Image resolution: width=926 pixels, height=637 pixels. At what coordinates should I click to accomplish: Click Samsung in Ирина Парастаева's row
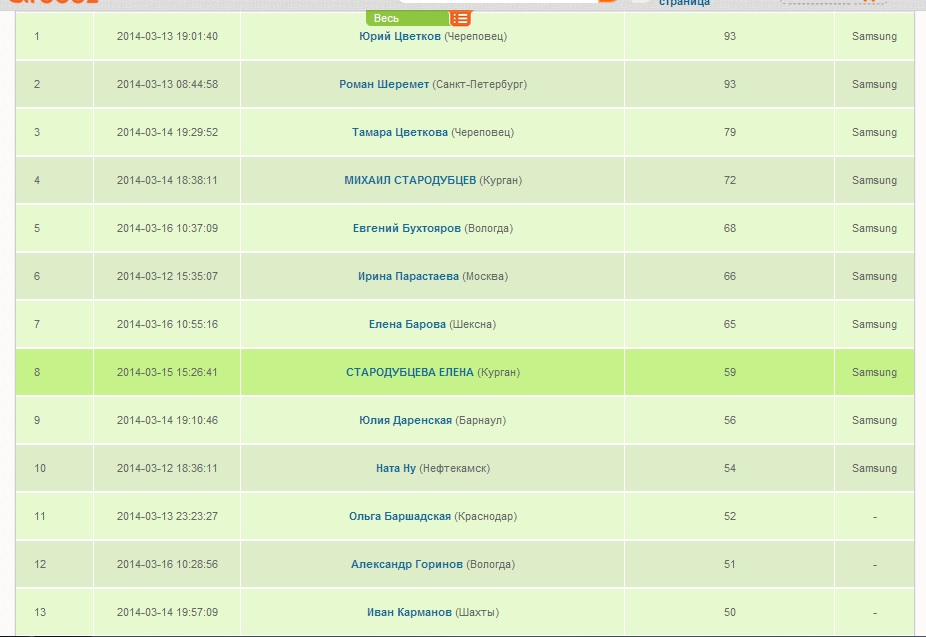coord(874,276)
